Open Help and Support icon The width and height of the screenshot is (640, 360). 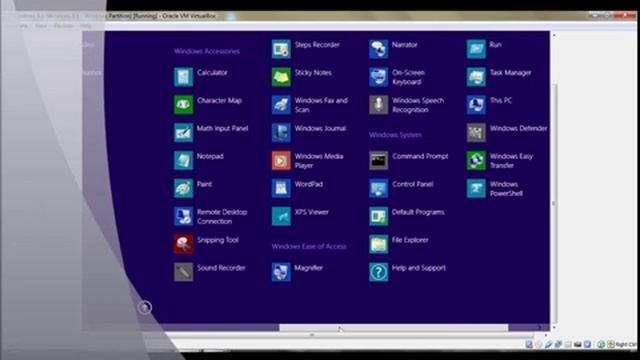(x=378, y=272)
